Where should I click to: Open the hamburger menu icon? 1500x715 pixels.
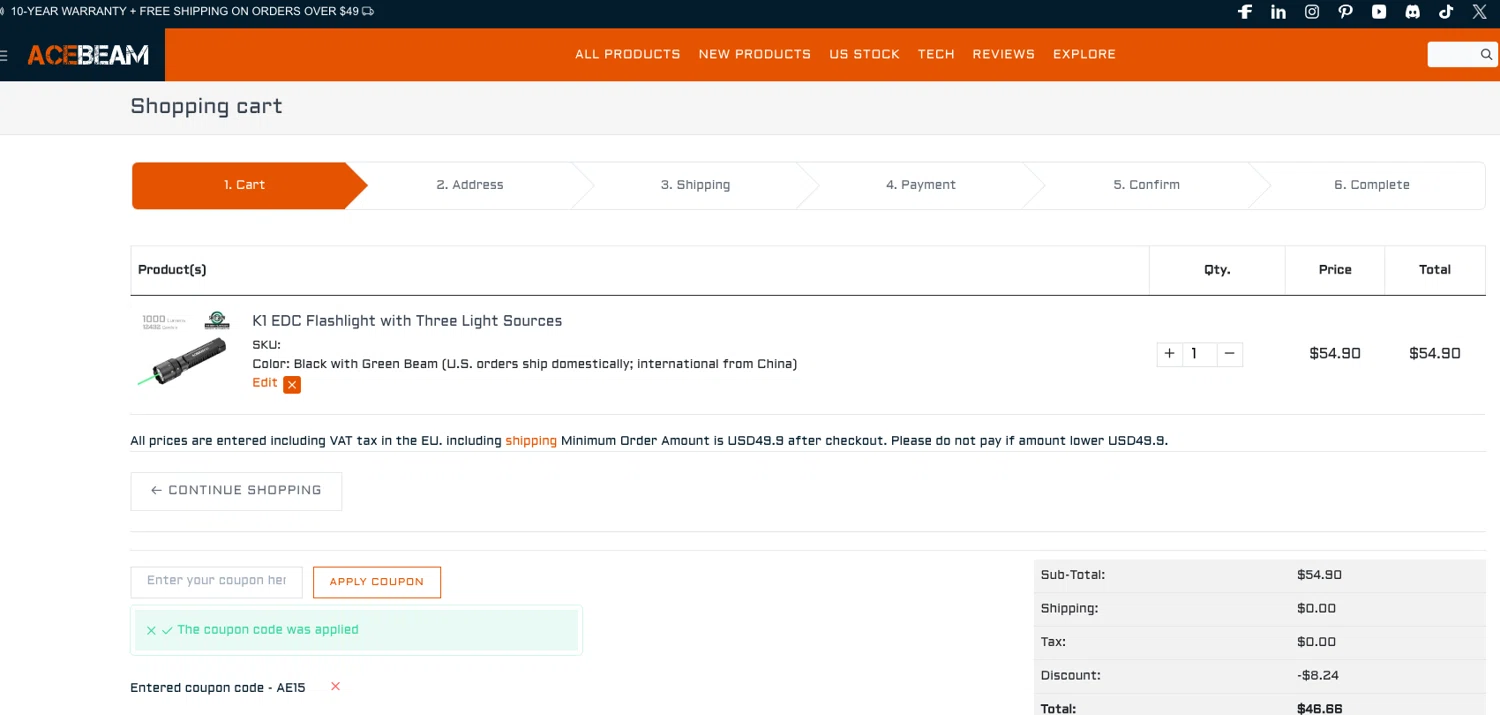4,56
